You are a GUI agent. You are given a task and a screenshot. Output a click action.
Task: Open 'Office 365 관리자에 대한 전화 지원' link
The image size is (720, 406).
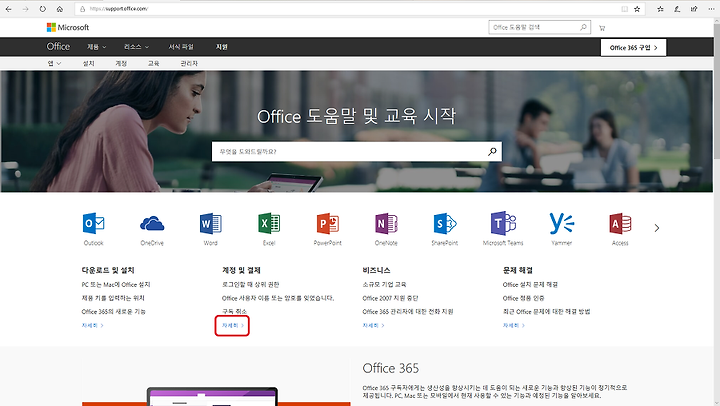coord(408,311)
